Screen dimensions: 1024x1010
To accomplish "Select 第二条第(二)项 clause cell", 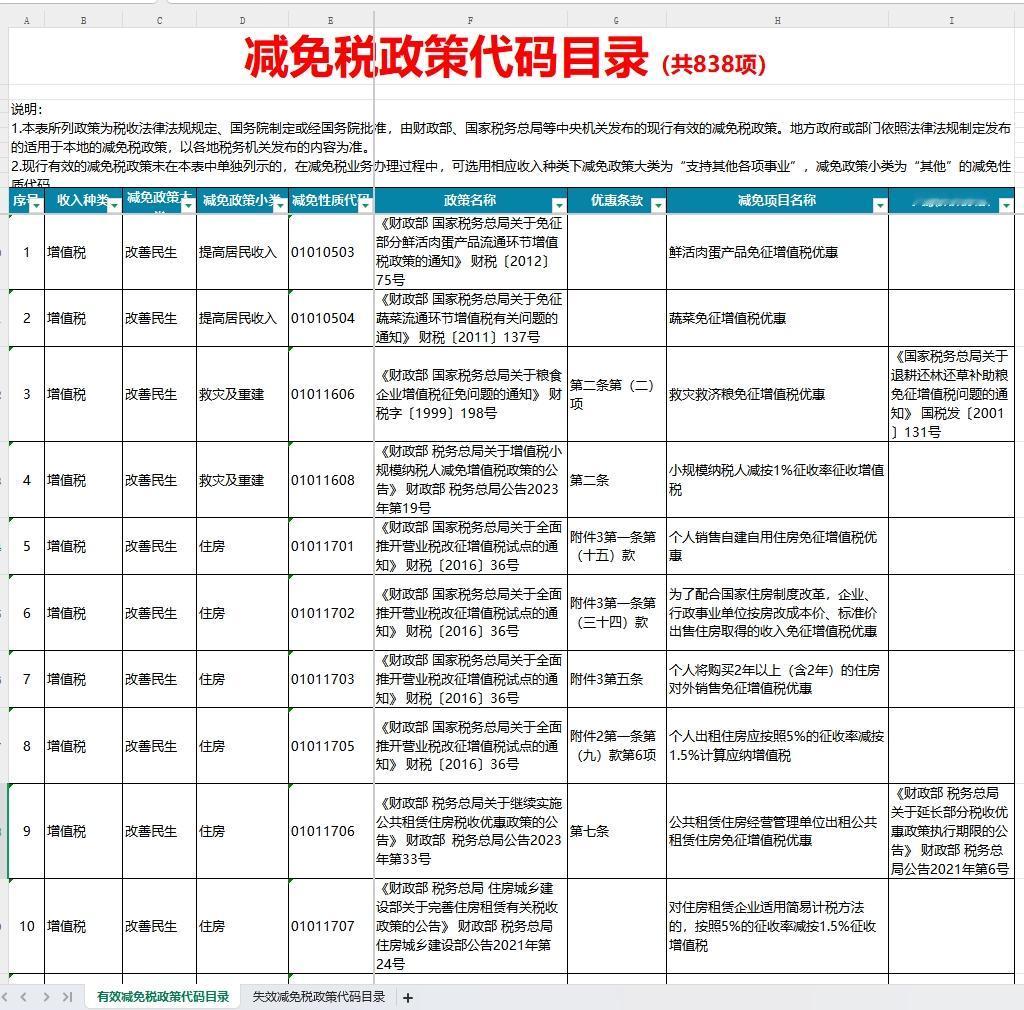I will tap(616, 394).
